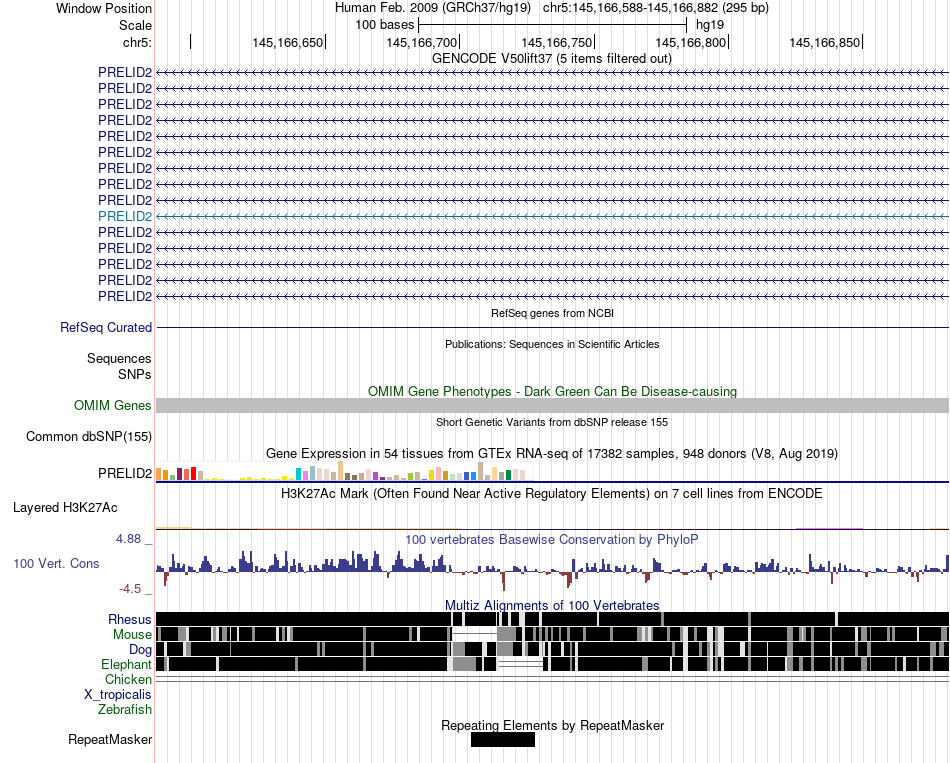Click the RefSeq Curated intron line
Viewport: 950px width, 763px height.
pos(552,327)
